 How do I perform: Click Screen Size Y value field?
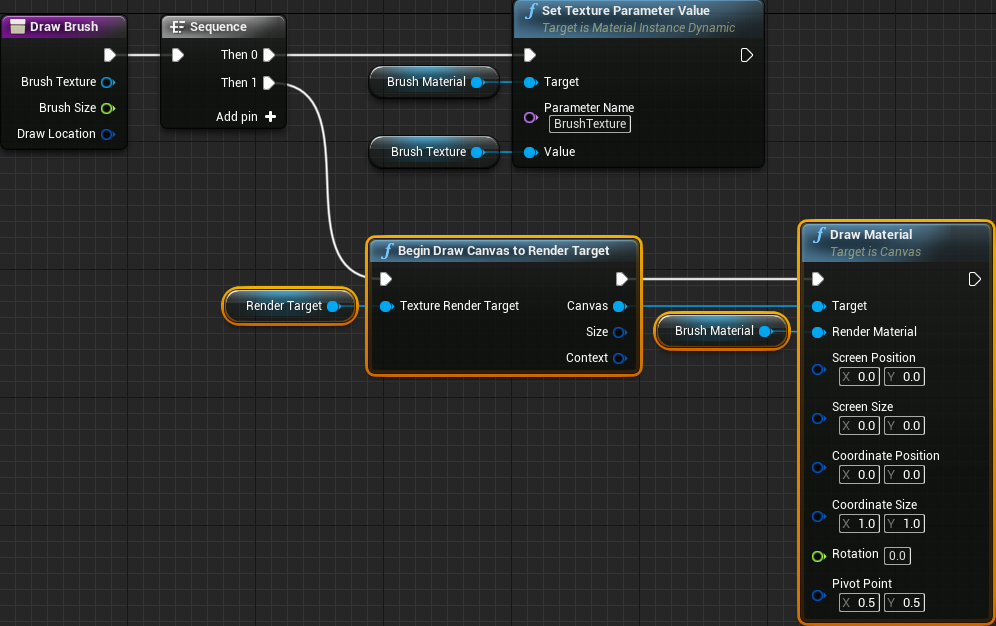[905, 426]
